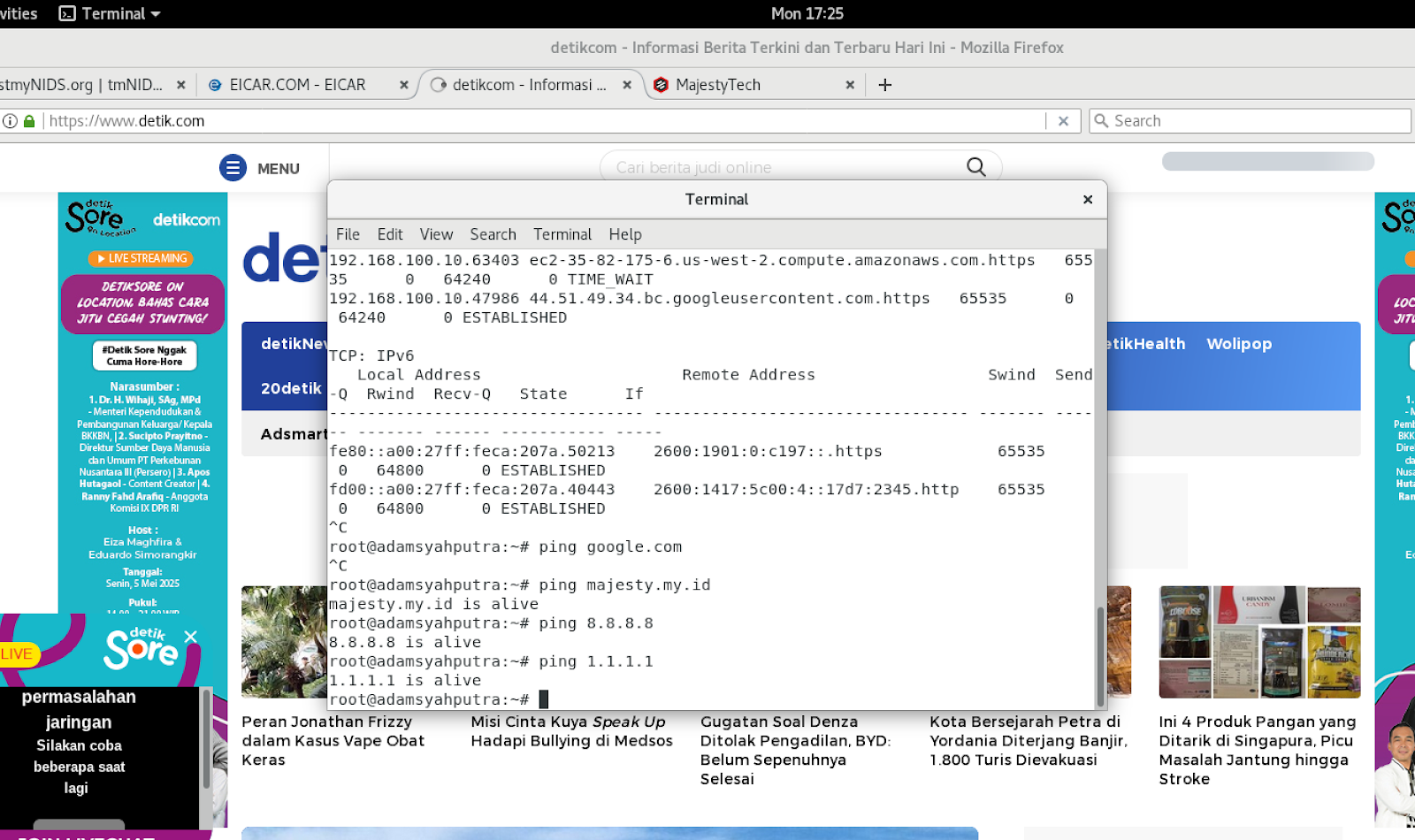The width and height of the screenshot is (1415, 840).
Task: Close the EICAR.COM tab
Action: [x=404, y=85]
